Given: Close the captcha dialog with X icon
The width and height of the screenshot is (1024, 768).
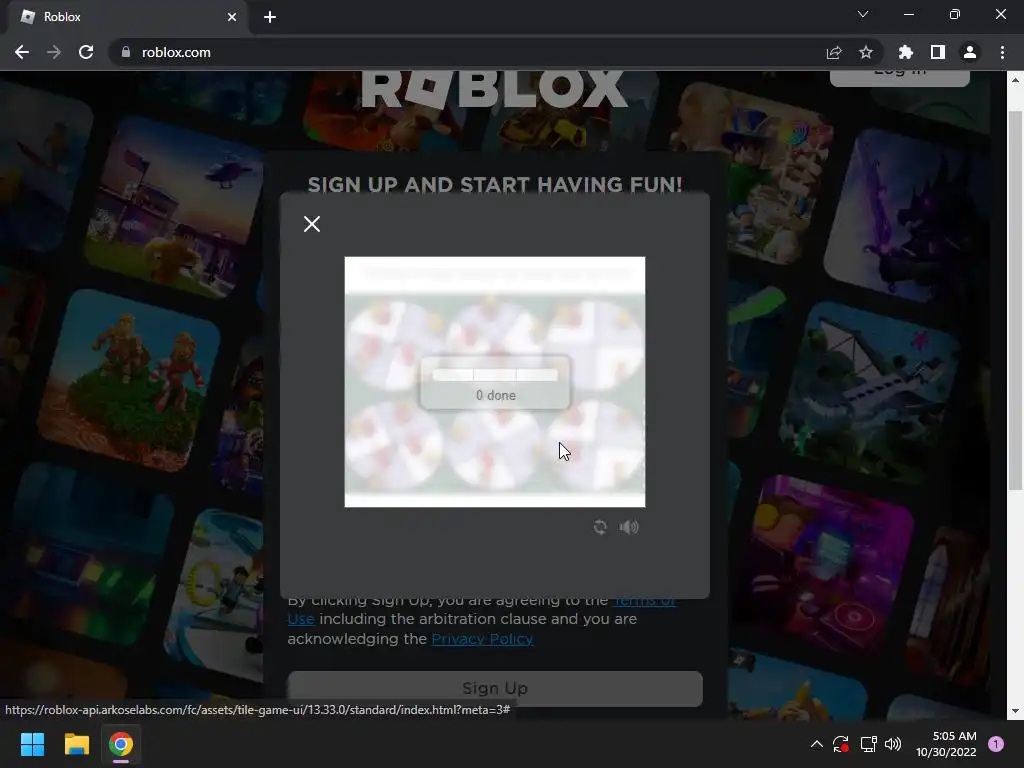Looking at the screenshot, I should click(x=312, y=224).
